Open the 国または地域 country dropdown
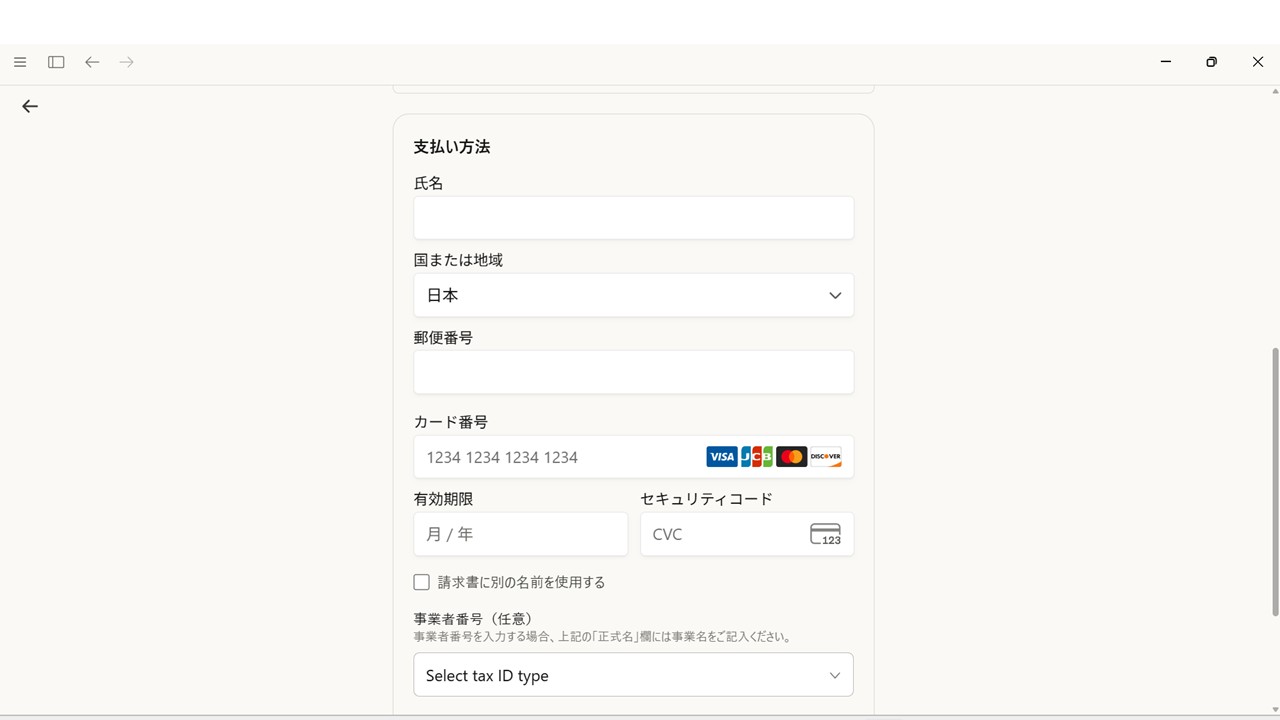The width and height of the screenshot is (1280, 720). pos(633,295)
